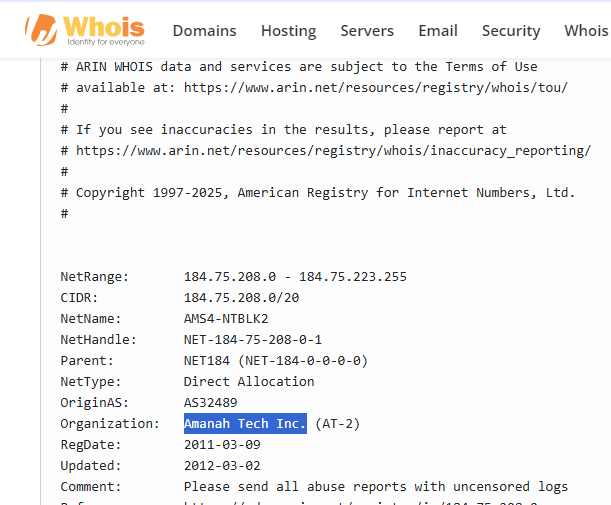Image resolution: width=611 pixels, height=505 pixels.
Task: Open the Servers menu
Action: point(367,31)
